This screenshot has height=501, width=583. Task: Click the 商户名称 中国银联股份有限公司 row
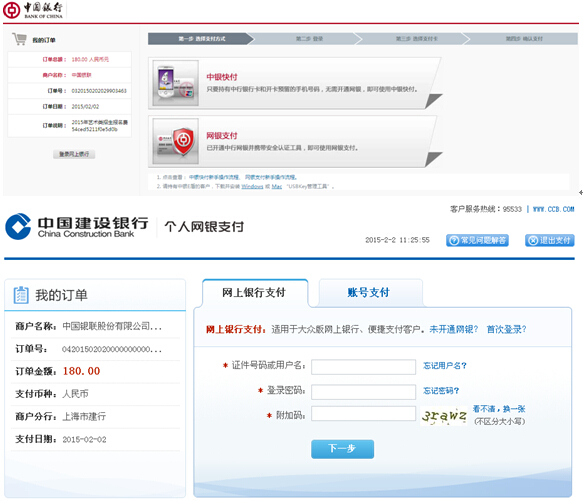(x=96, y=327)
